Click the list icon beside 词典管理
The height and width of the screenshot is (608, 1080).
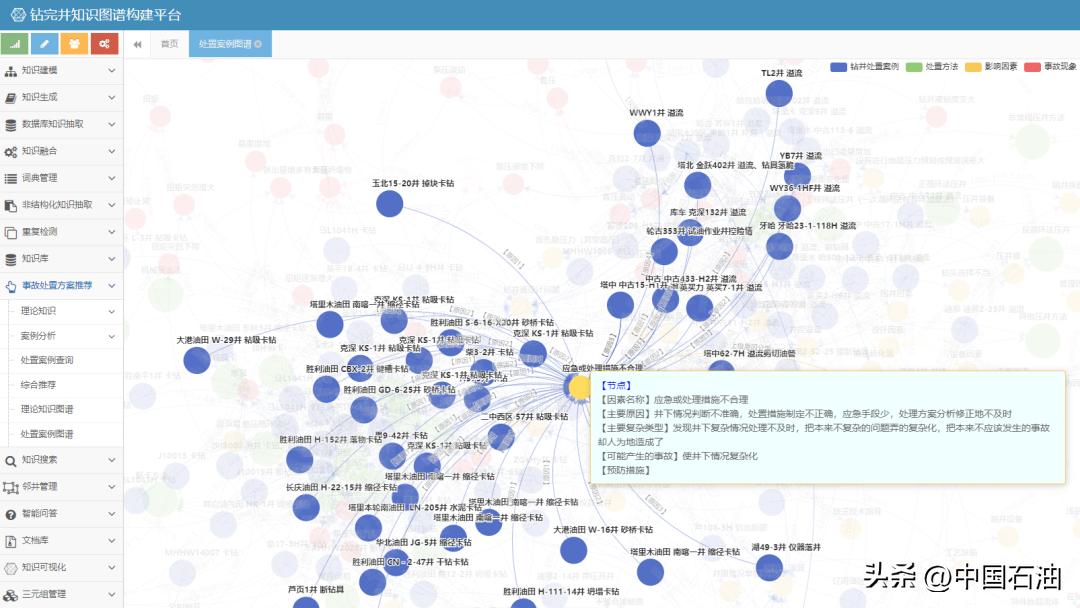(x=10, y=178)
